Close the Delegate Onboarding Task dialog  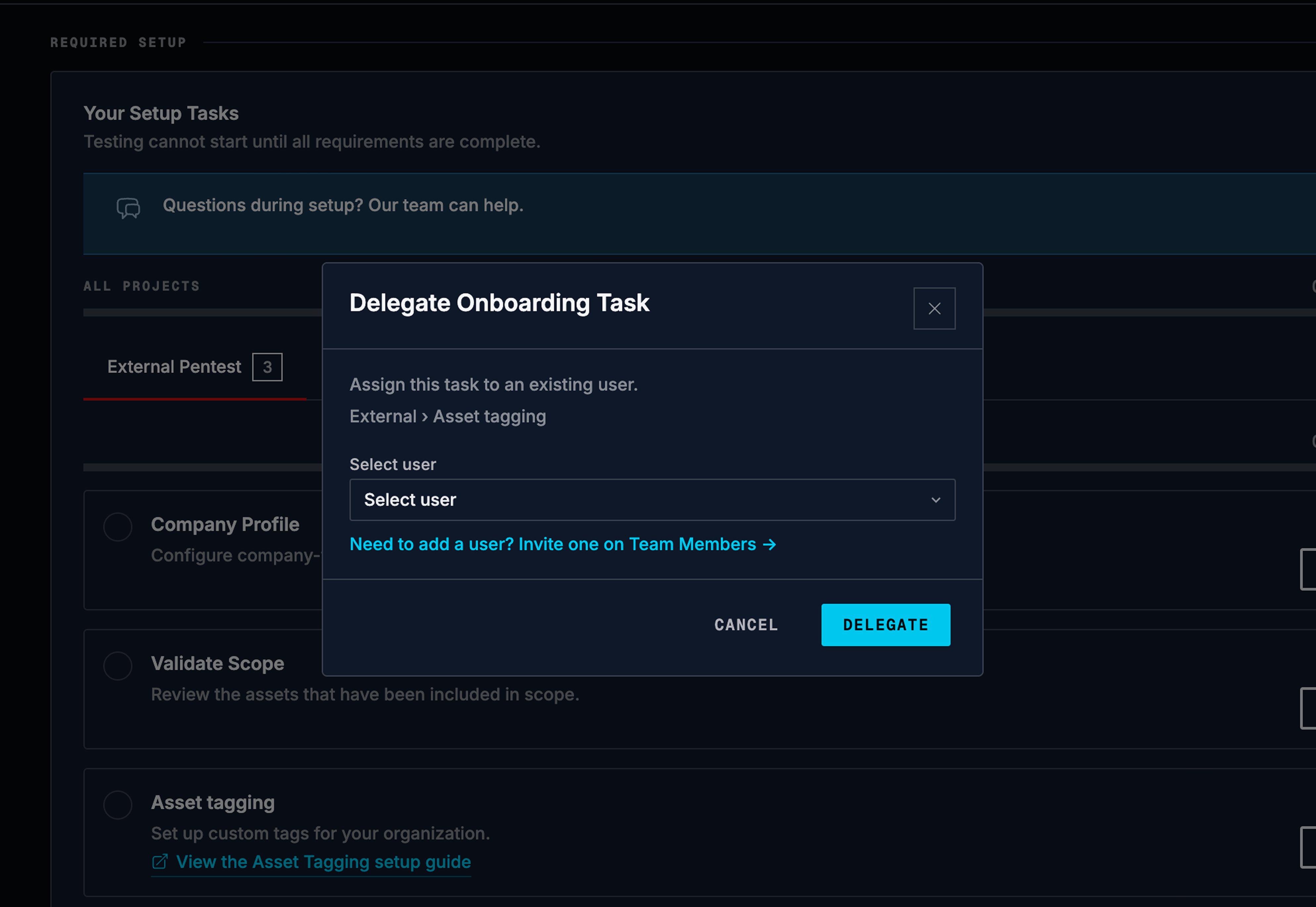pyautogui.click(x=934, y=309)
